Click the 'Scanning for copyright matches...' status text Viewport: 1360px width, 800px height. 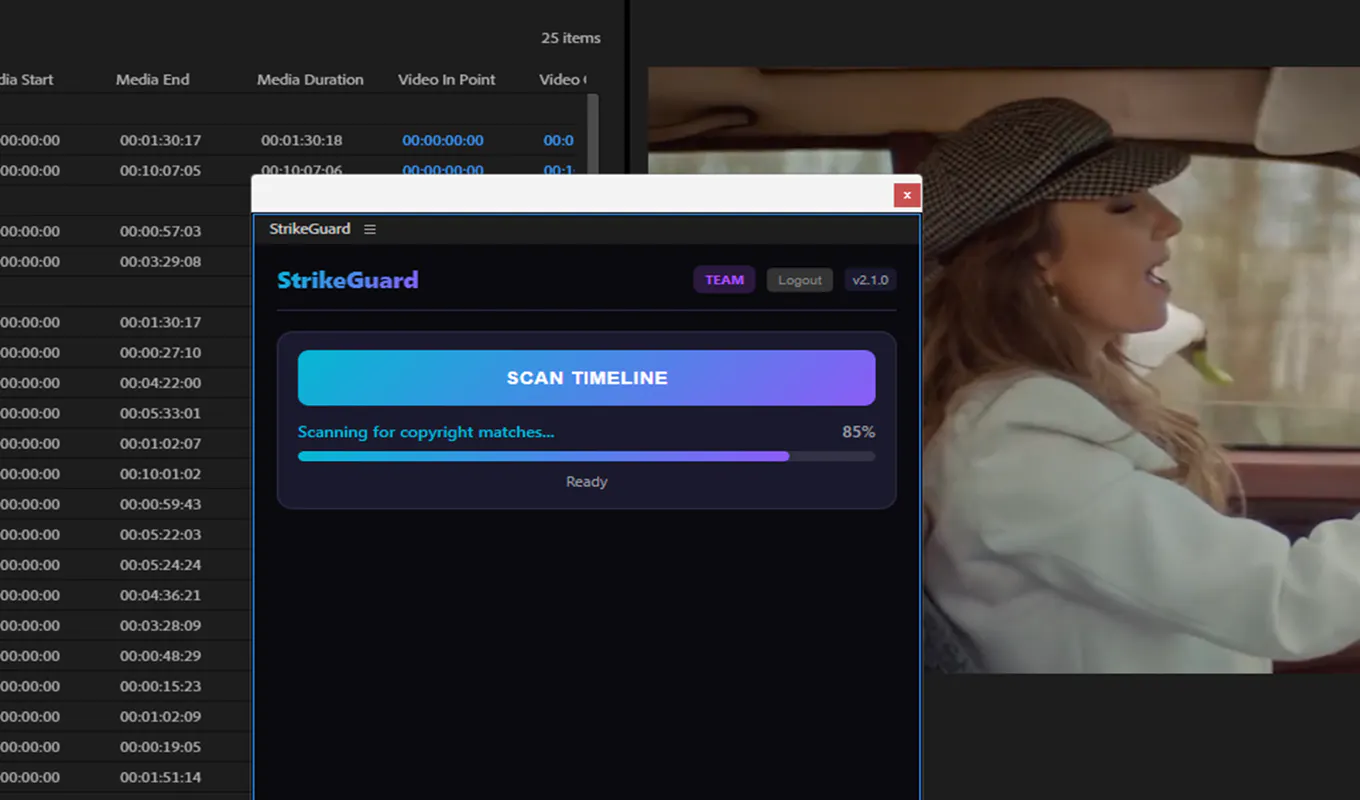(x=426, y=432)
